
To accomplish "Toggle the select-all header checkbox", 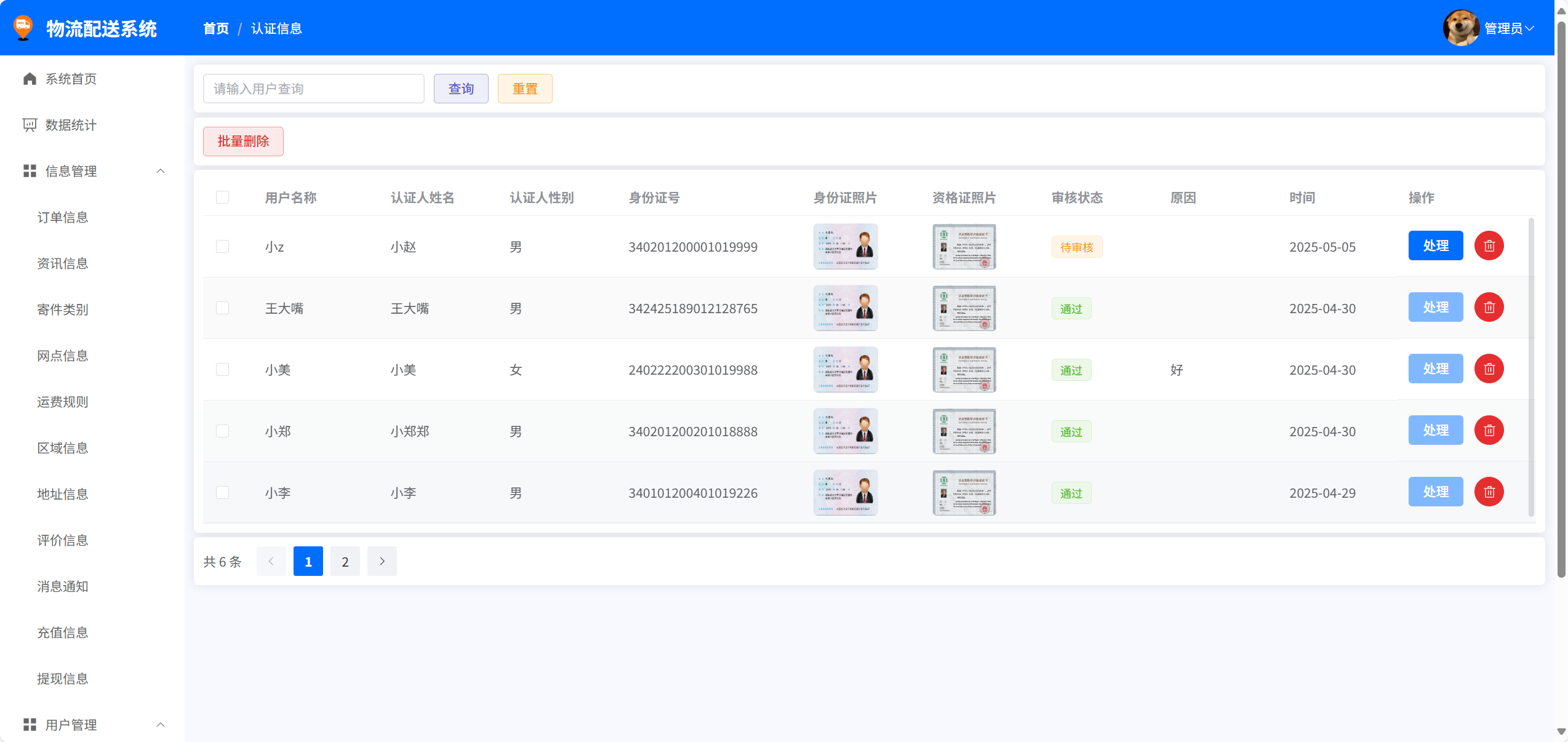I will point(222,197).
